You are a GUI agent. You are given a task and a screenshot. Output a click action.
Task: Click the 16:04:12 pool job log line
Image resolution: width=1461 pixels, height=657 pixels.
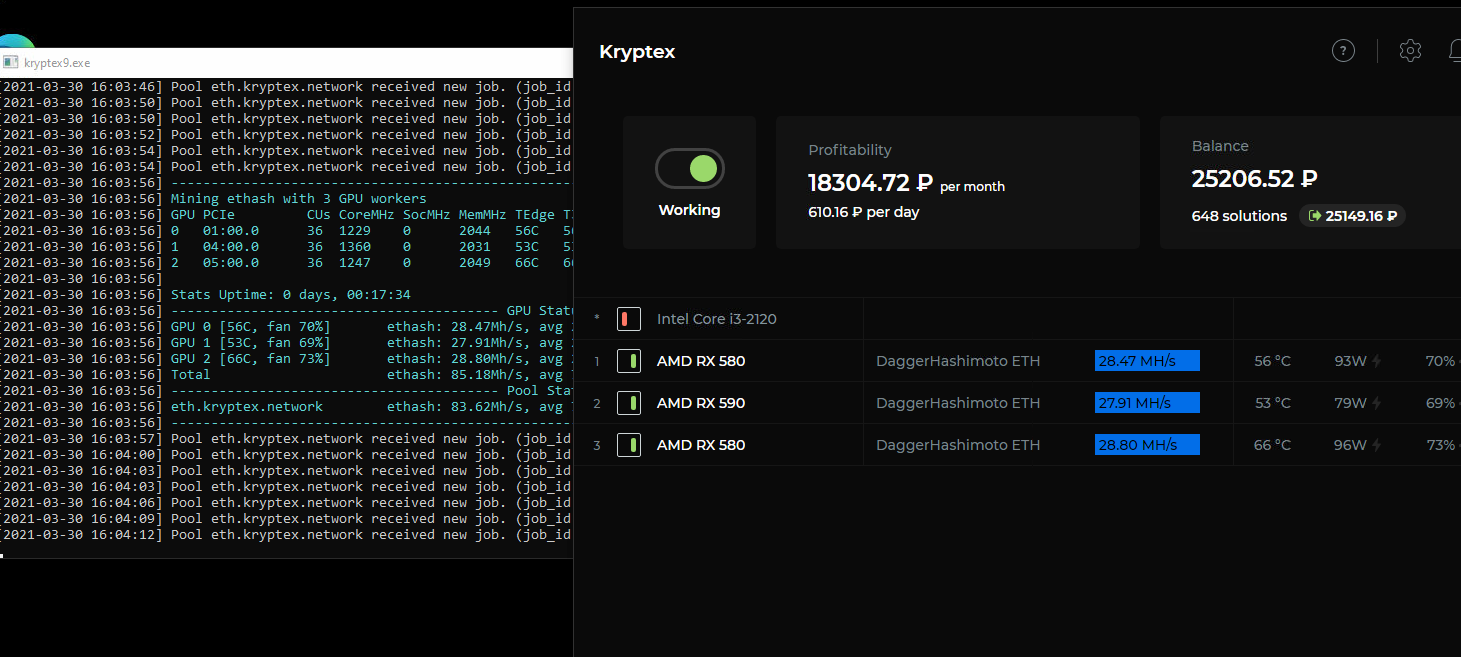click(286, 535)
